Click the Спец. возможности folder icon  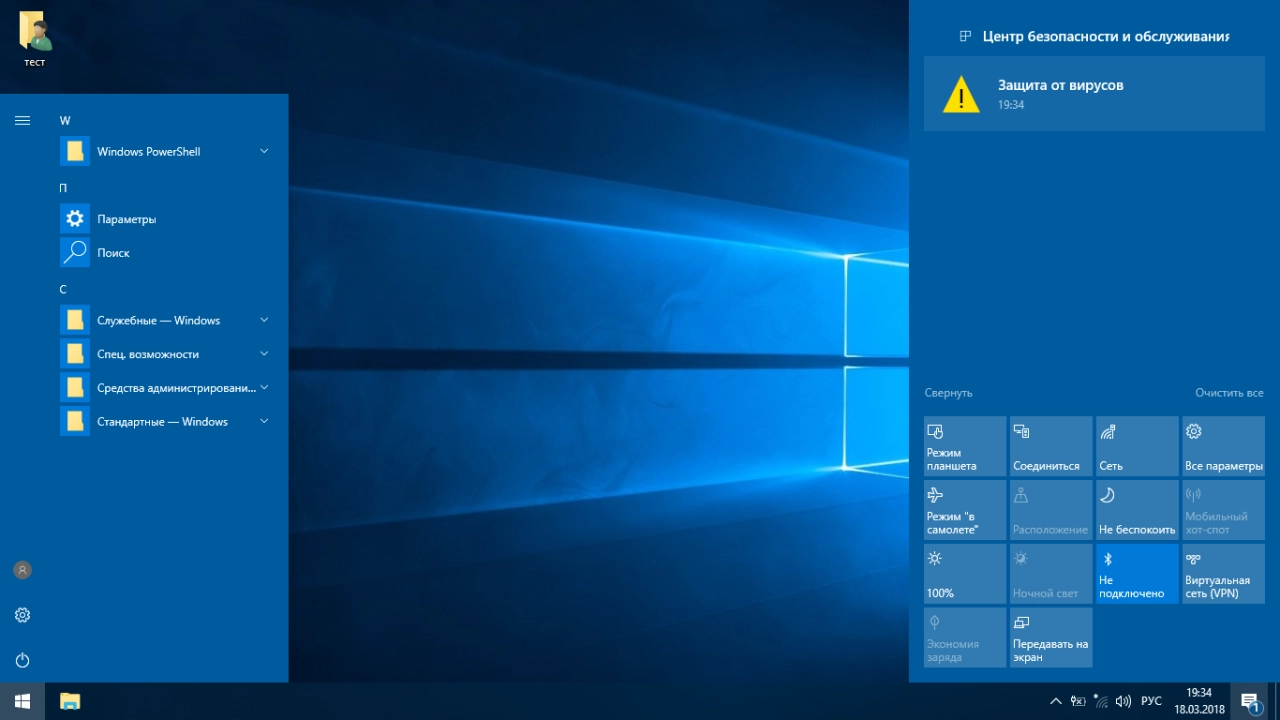tap(75, 354)
